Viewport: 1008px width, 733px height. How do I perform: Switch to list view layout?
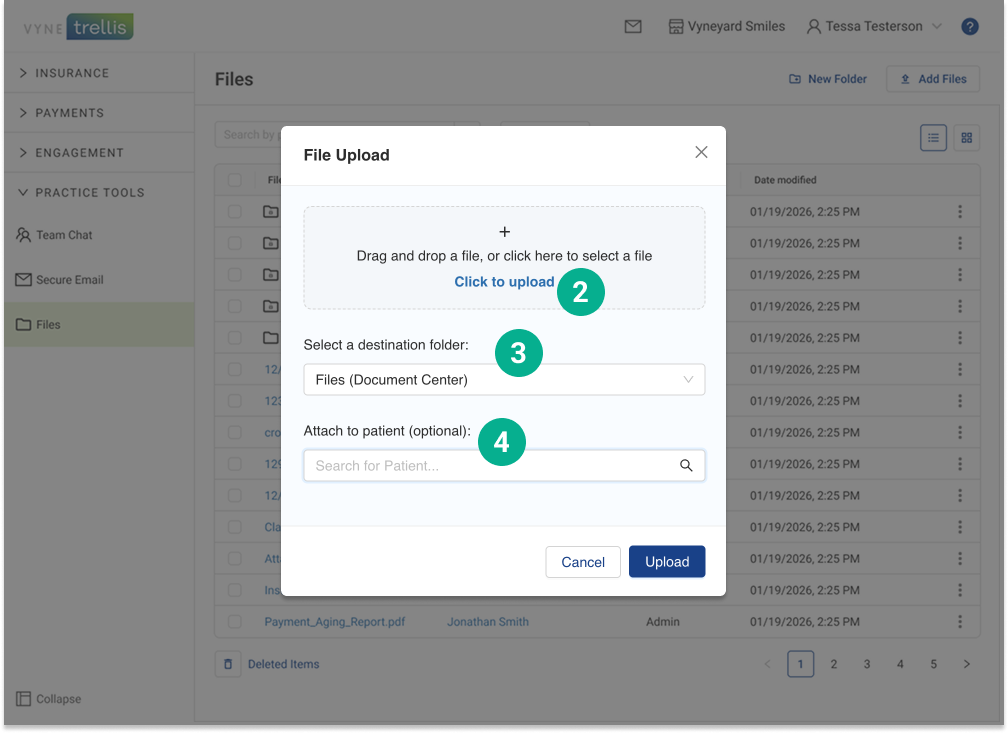pyautogui.click(x=933, y=138)
